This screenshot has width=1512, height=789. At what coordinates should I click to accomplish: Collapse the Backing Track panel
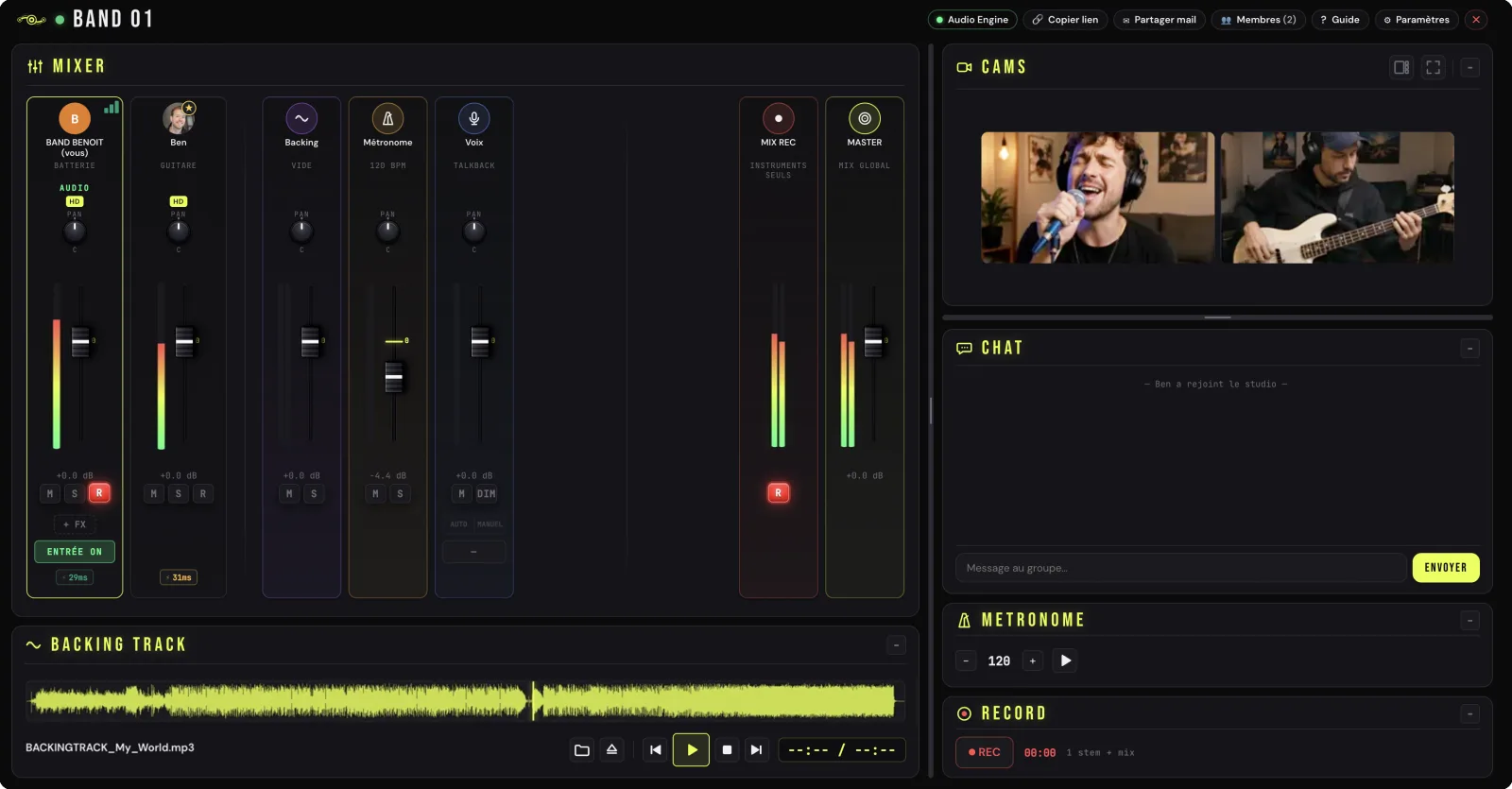point(896,645)
